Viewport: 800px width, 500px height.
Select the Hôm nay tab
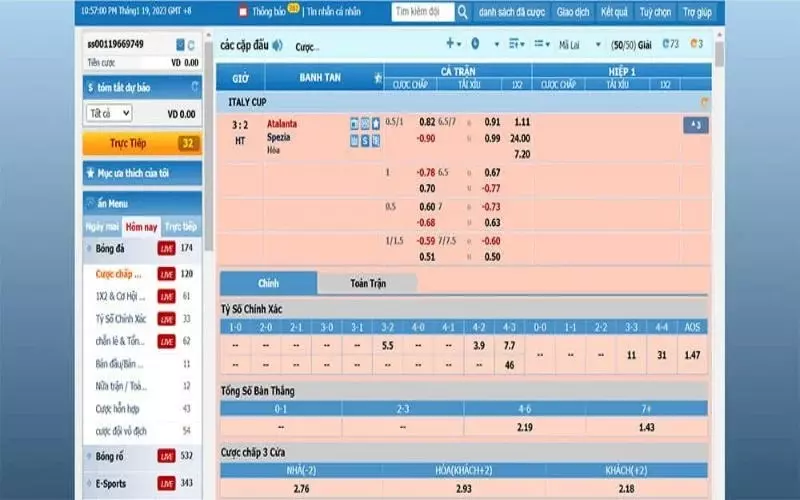141,227
